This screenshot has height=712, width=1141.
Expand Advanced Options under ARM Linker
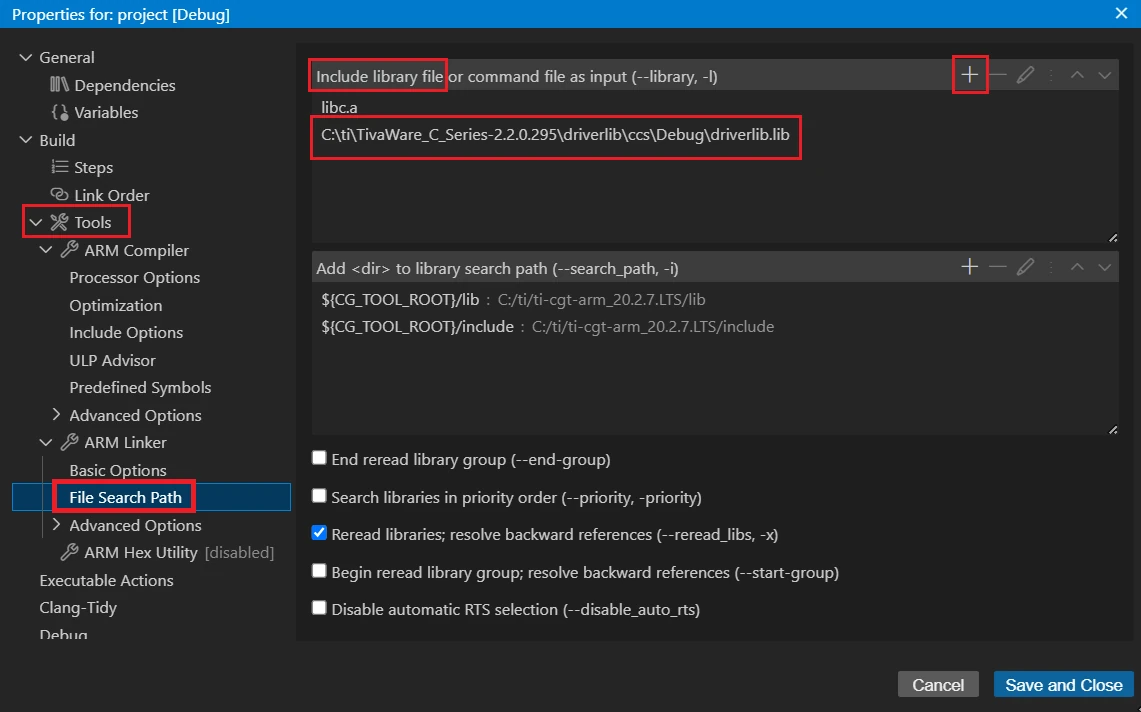(56, 525)
